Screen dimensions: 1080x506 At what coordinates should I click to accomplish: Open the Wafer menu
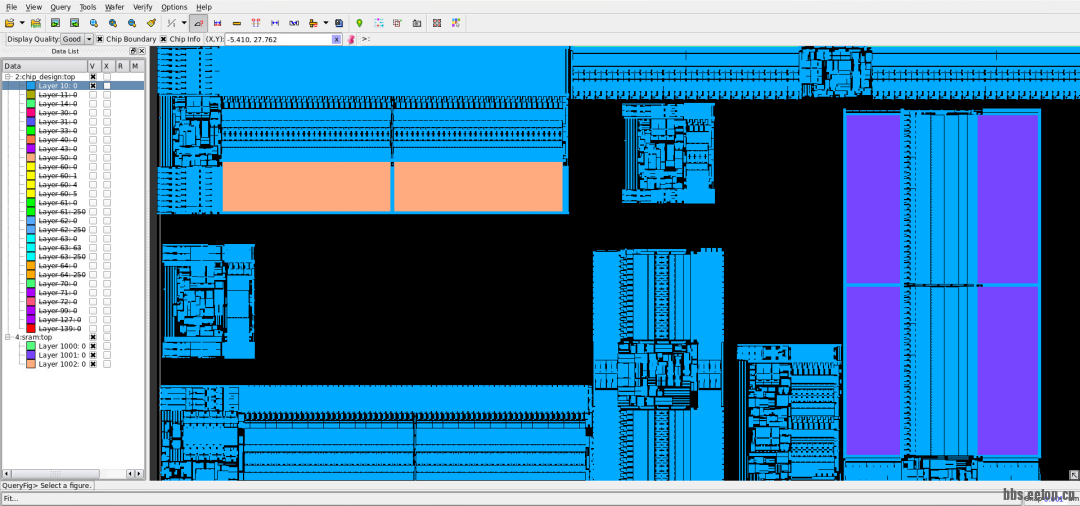[x=115, y=7]
